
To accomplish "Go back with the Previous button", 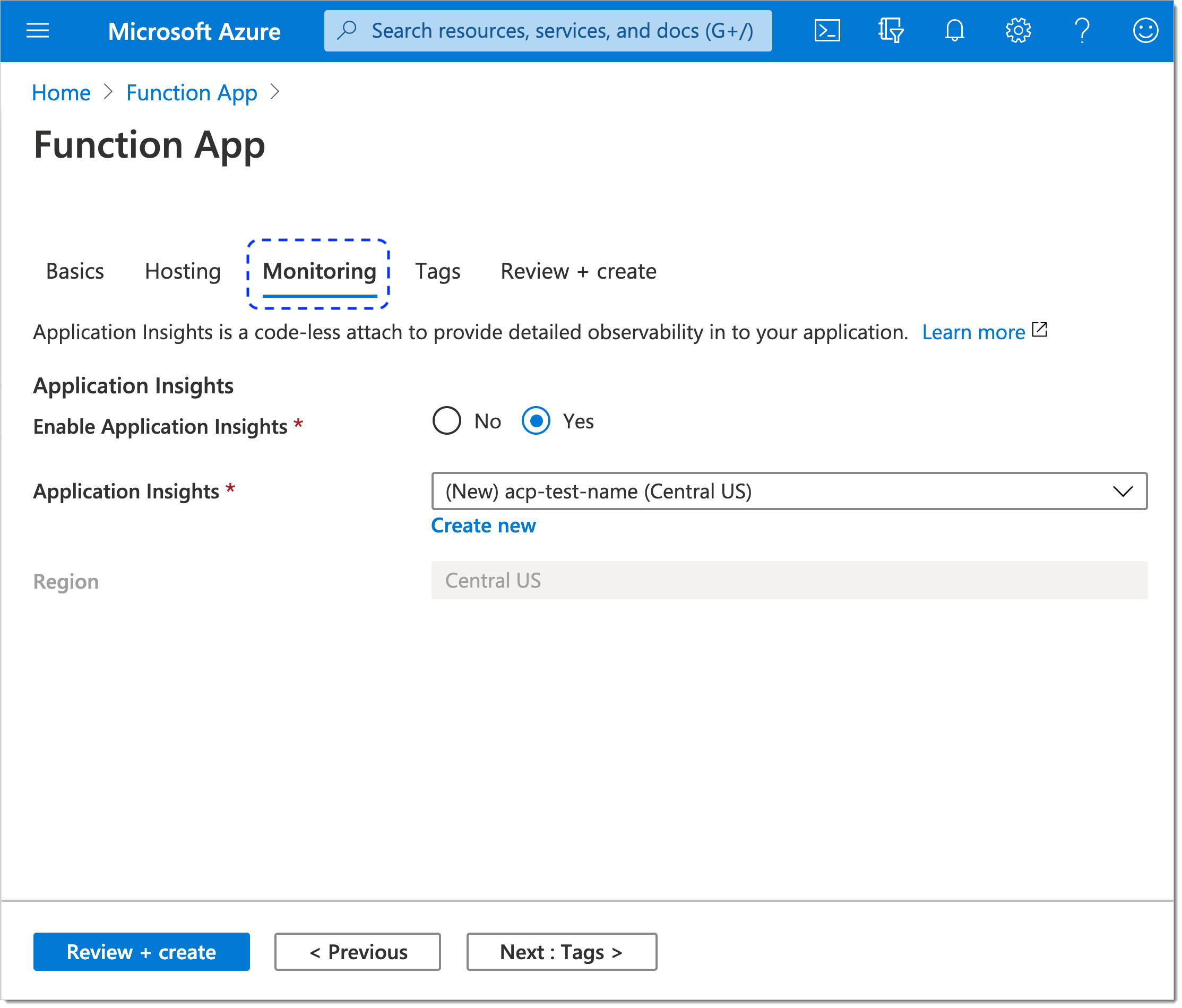I will [358, 952].
